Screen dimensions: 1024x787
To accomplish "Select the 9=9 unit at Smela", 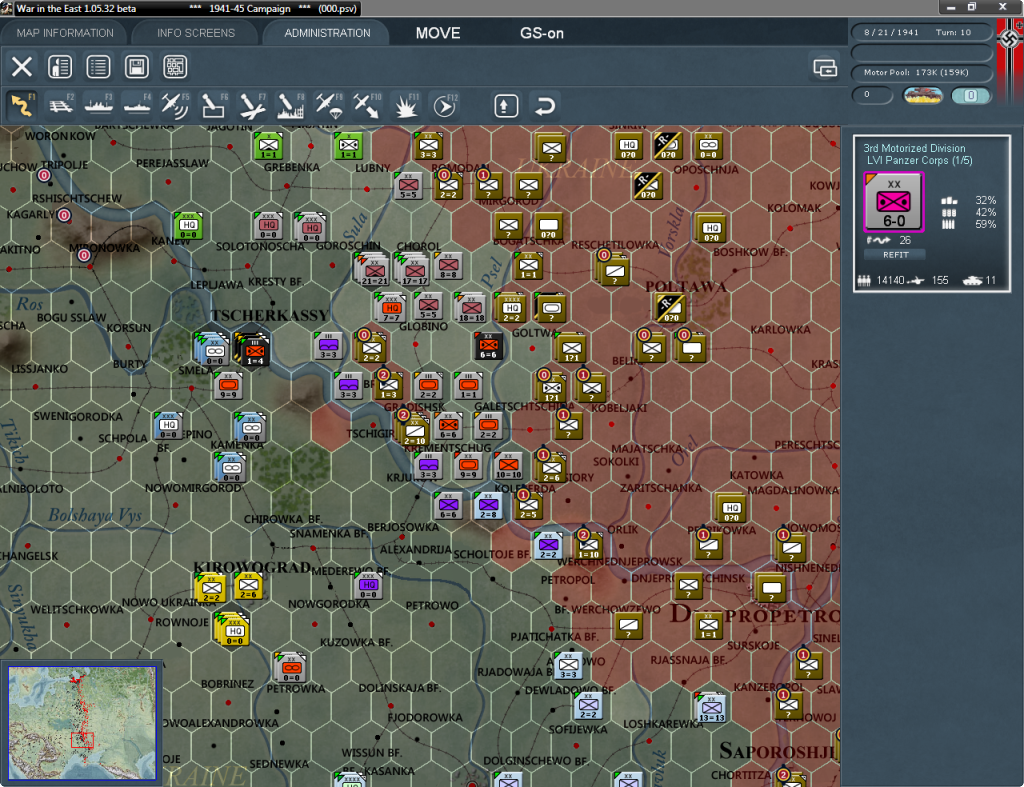I will point(229,385).
